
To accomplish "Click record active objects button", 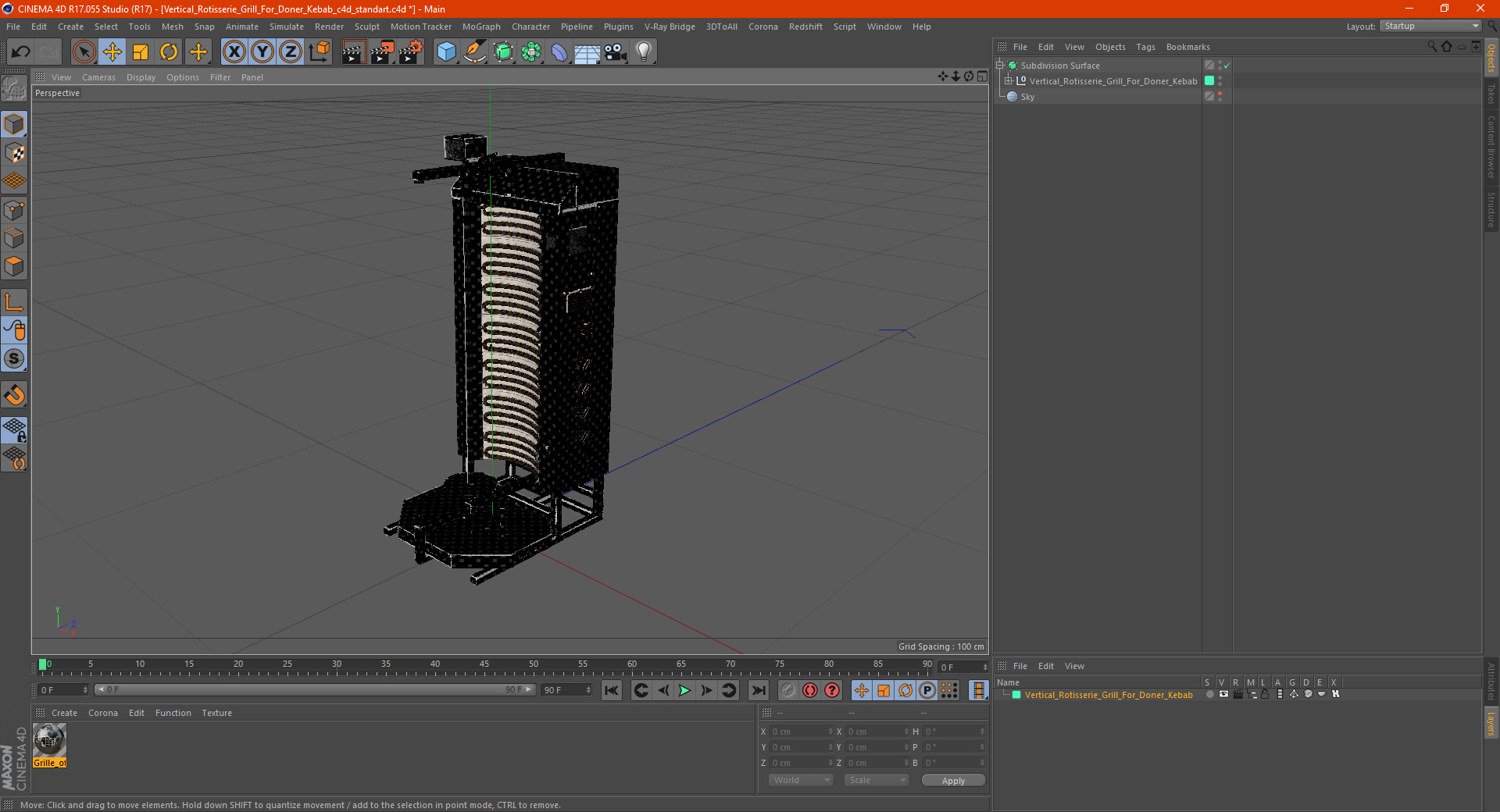I will (x=787, y=690).
